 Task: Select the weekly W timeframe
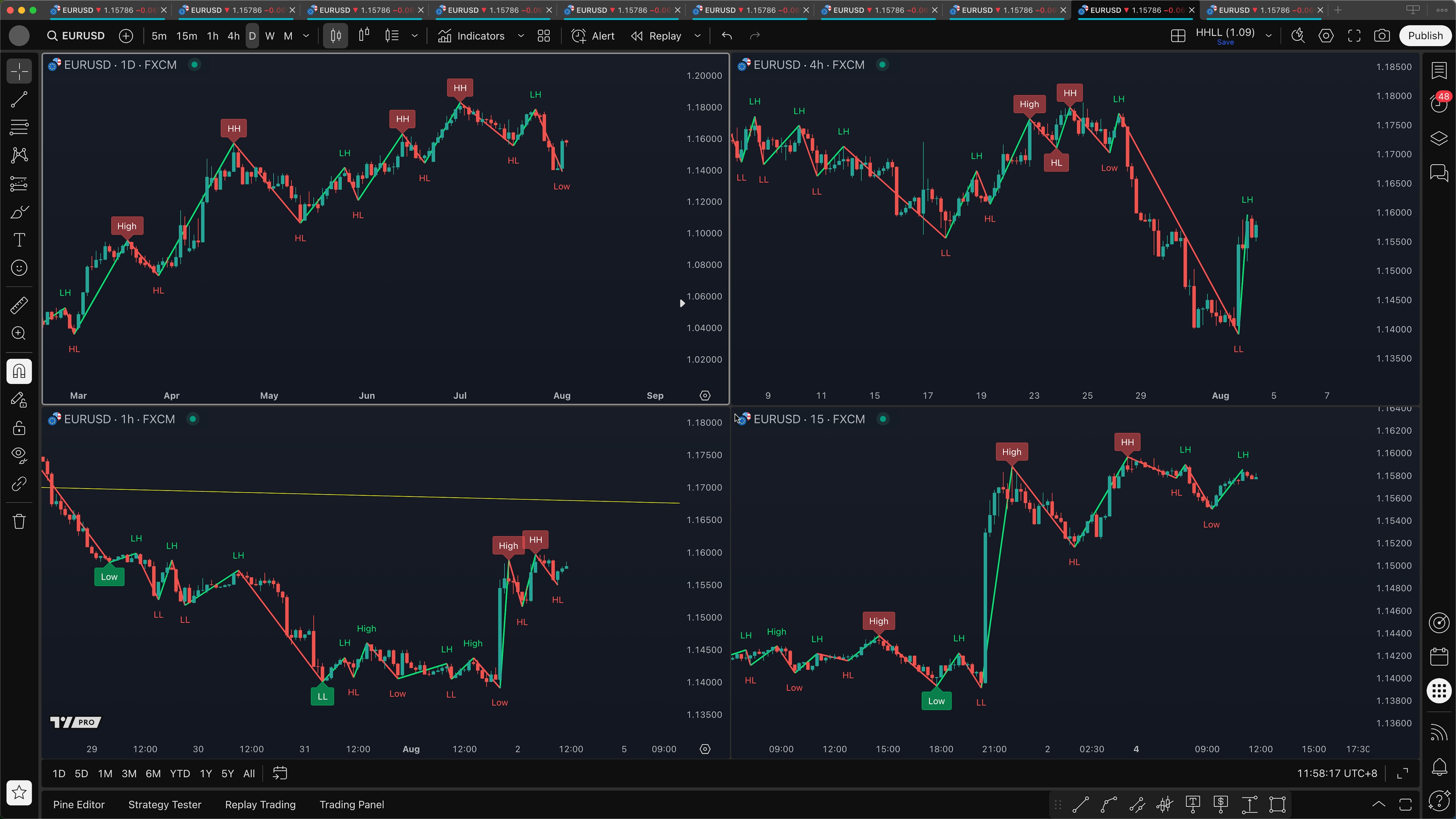[x=270, y=36]
